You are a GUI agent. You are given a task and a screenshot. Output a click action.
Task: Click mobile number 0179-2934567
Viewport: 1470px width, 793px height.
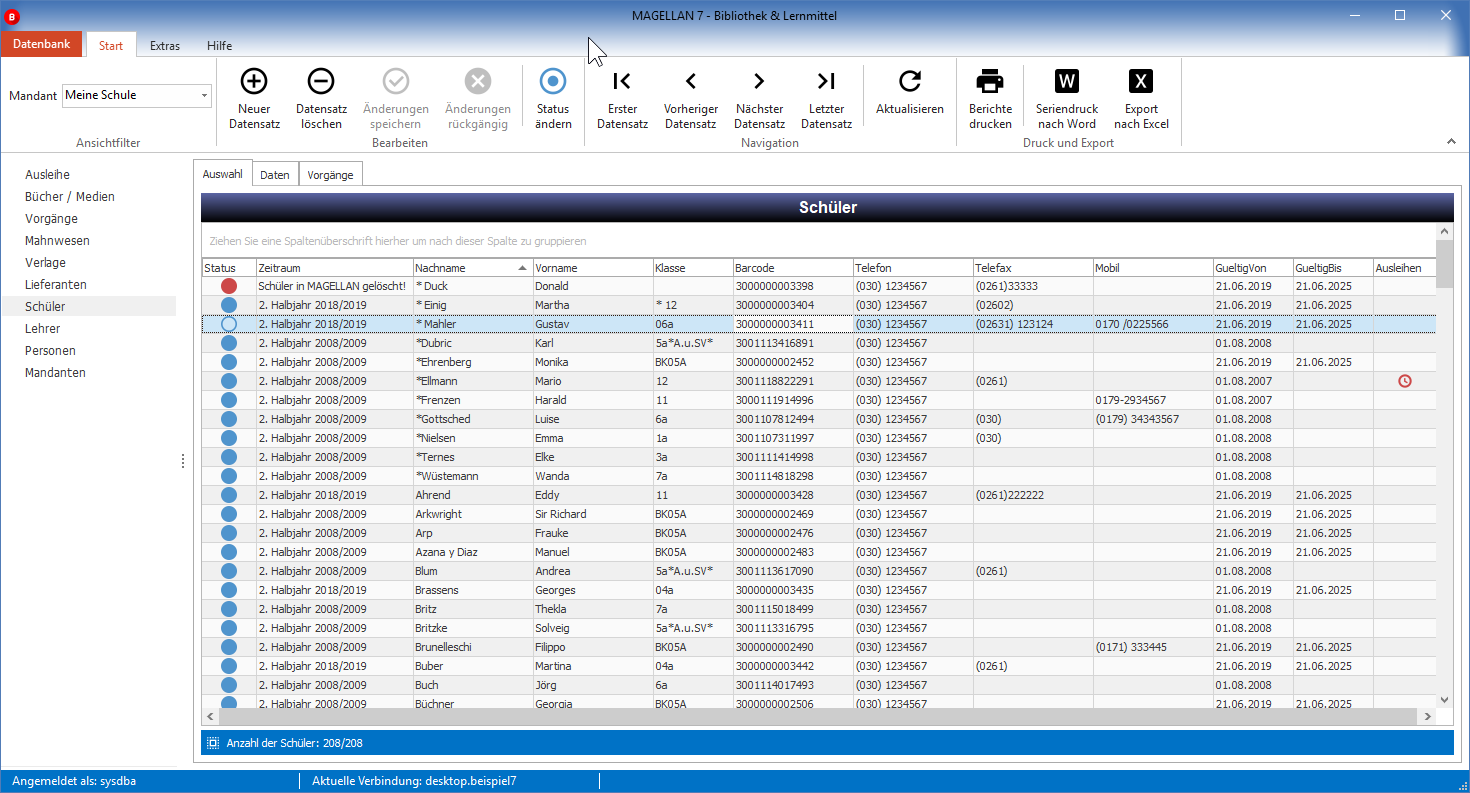(1131, 400)
